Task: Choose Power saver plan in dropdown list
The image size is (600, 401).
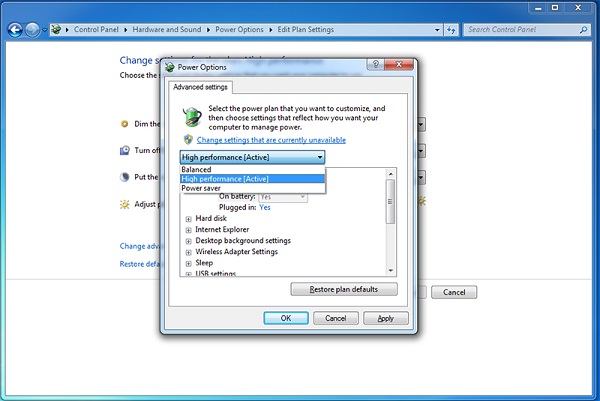Action: pyautogui.click(x=202, y=187)
